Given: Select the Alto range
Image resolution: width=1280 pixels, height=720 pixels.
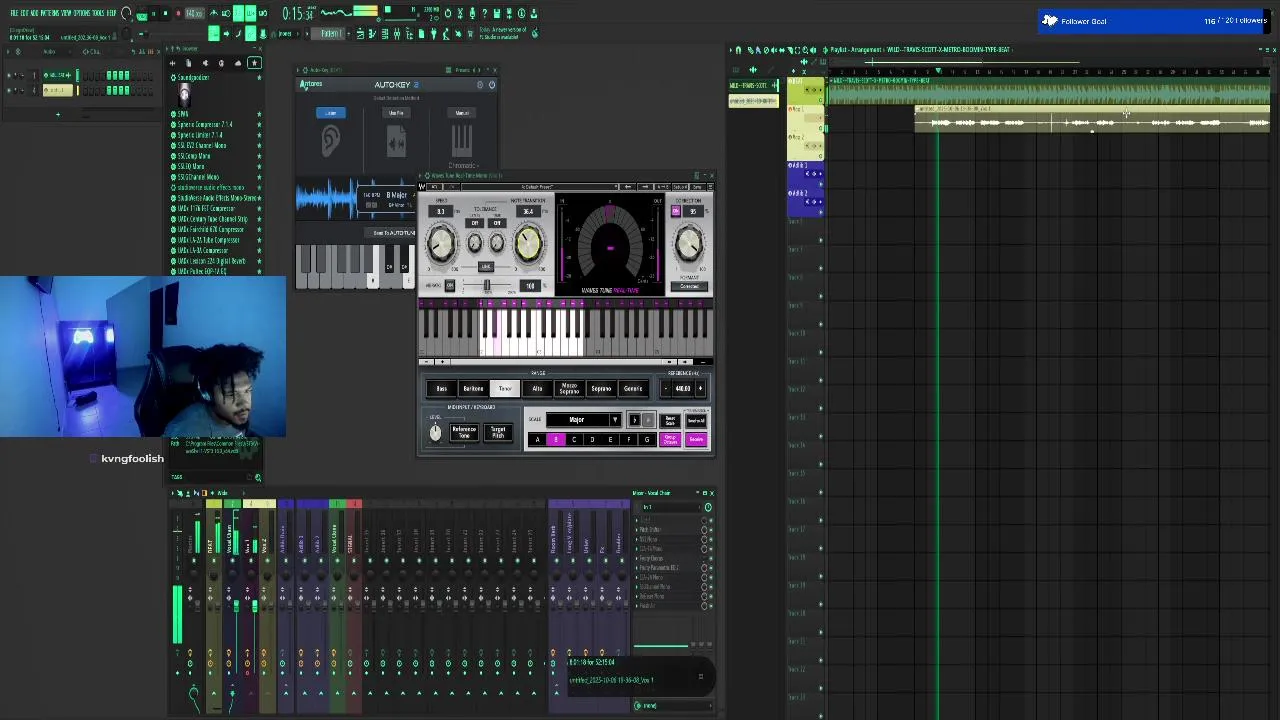Looking at the screenshot, I should pyautogui.click(x=537, y=388).
